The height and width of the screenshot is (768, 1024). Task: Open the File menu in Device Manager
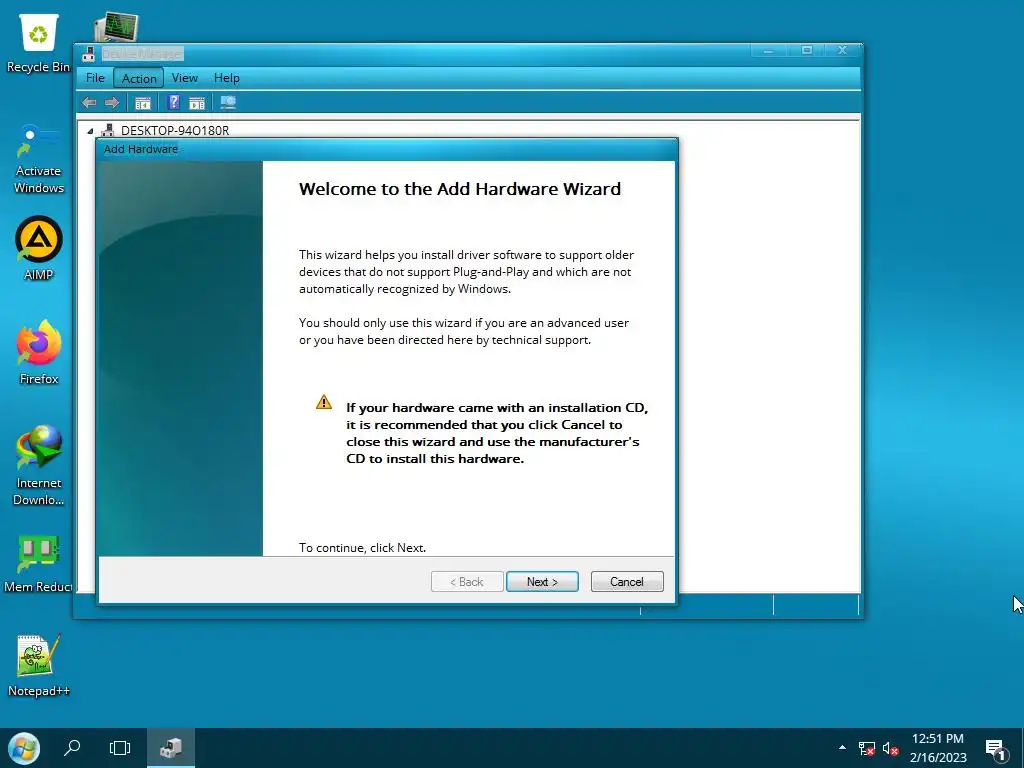pyautogui.click(x=95, y=78)
